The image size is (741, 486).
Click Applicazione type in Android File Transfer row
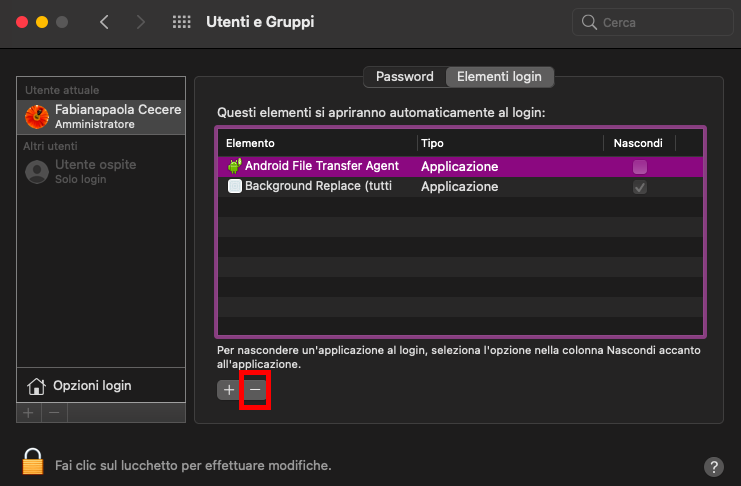[x=459, y=166]
